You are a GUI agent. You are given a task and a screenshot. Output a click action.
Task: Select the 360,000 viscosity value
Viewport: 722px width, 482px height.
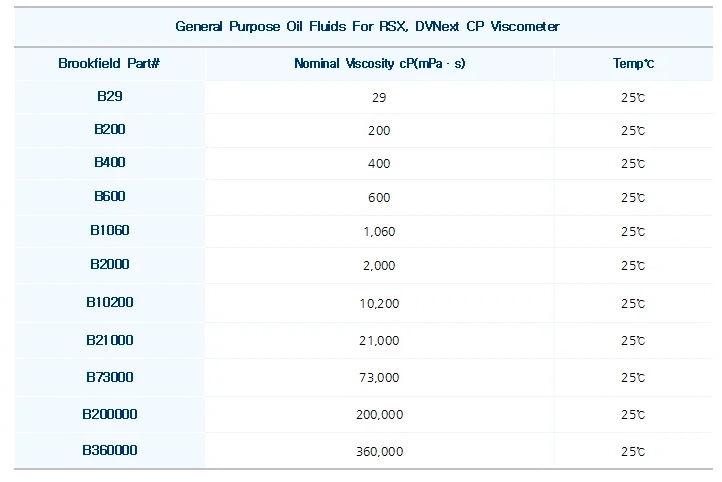(x=379, y=452)
